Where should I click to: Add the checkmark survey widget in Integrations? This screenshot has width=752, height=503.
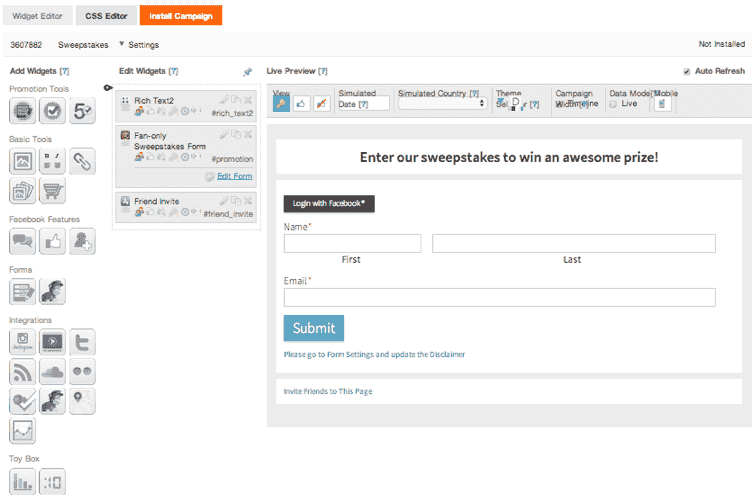point(22,401)
